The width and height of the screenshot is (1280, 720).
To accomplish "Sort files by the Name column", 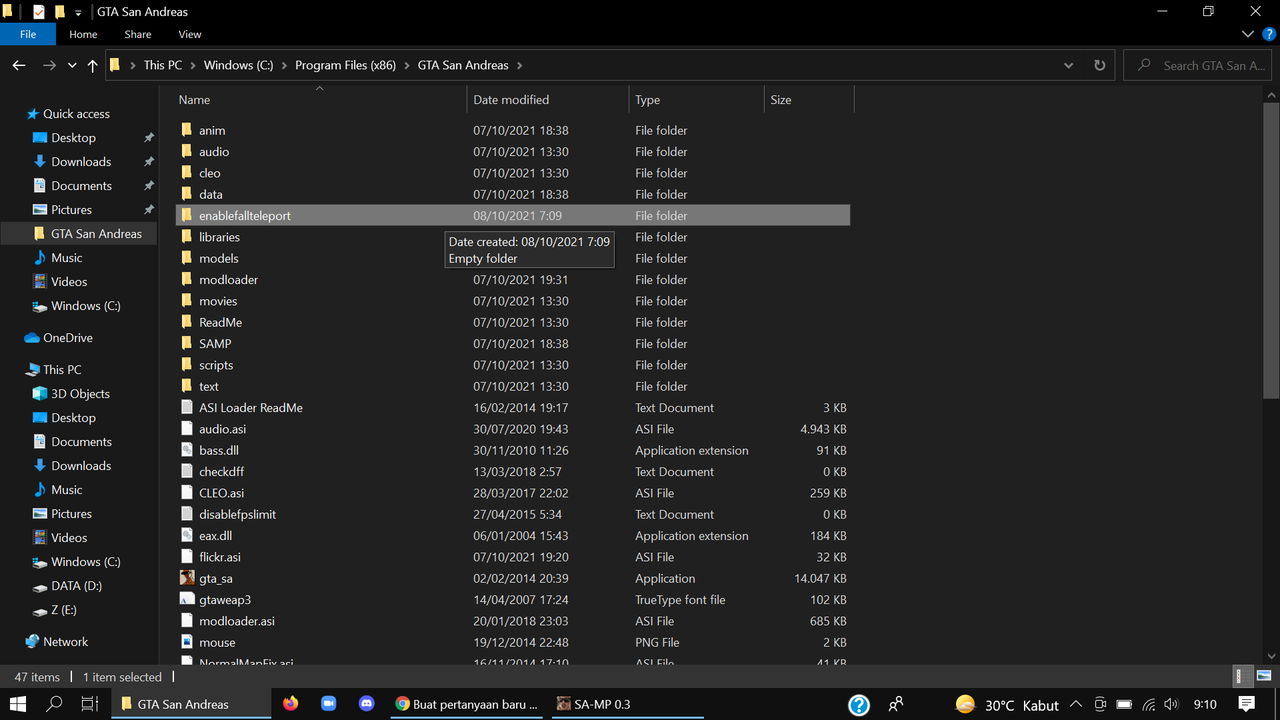I will pos(320,100).
